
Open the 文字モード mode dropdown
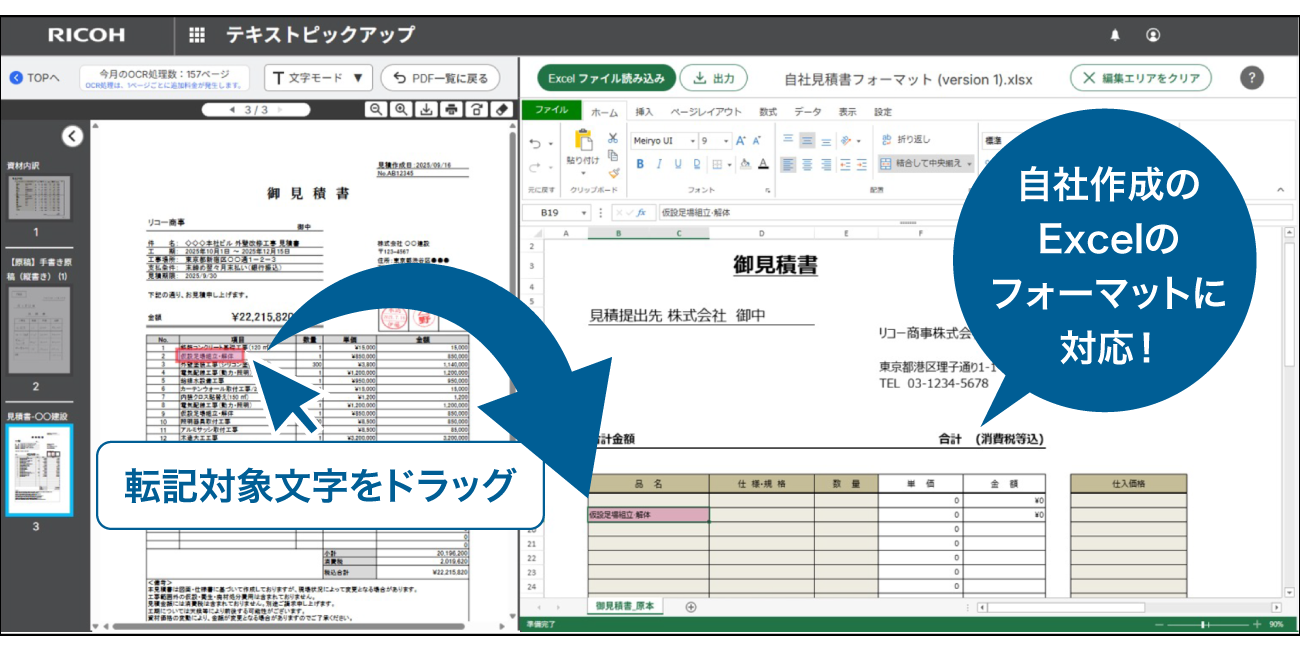(x=318, y=78)
